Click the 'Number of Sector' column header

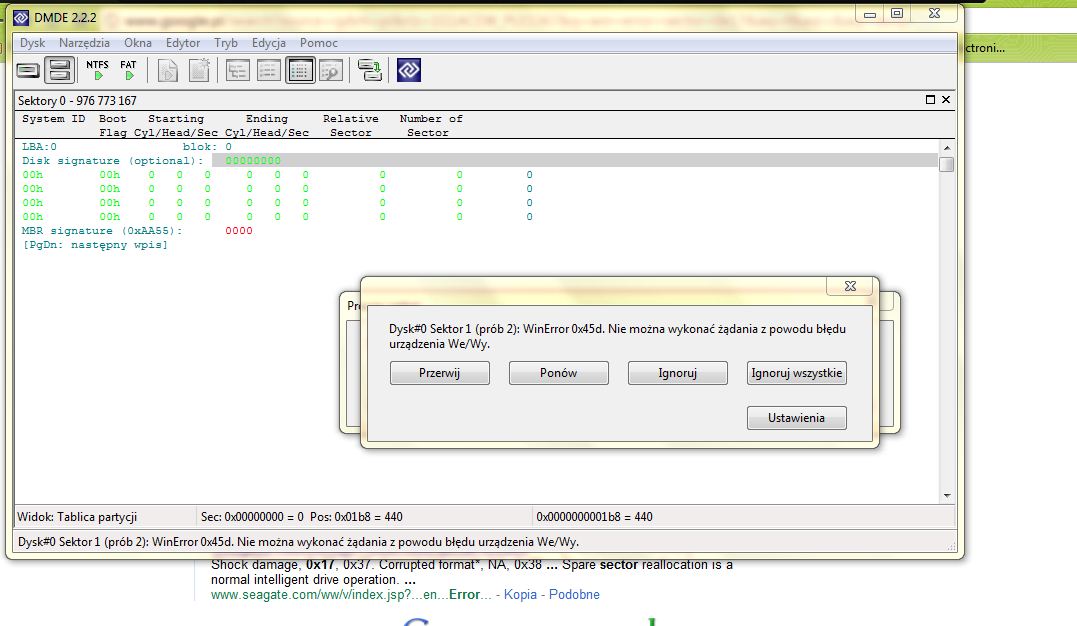431,126
